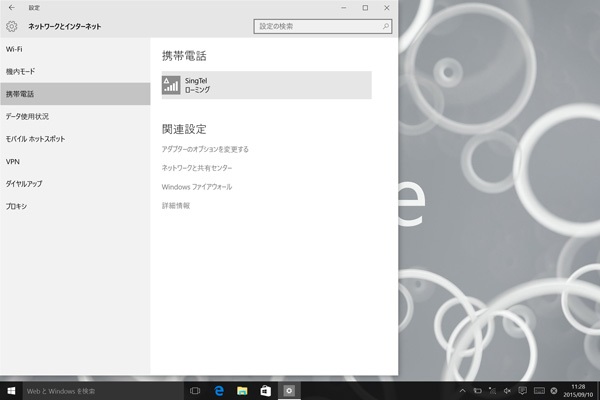The height and width of the screenshot is (400, 600).
Task: Select ダイヤルアップ in the sidebar
Action: click(75, 184)
